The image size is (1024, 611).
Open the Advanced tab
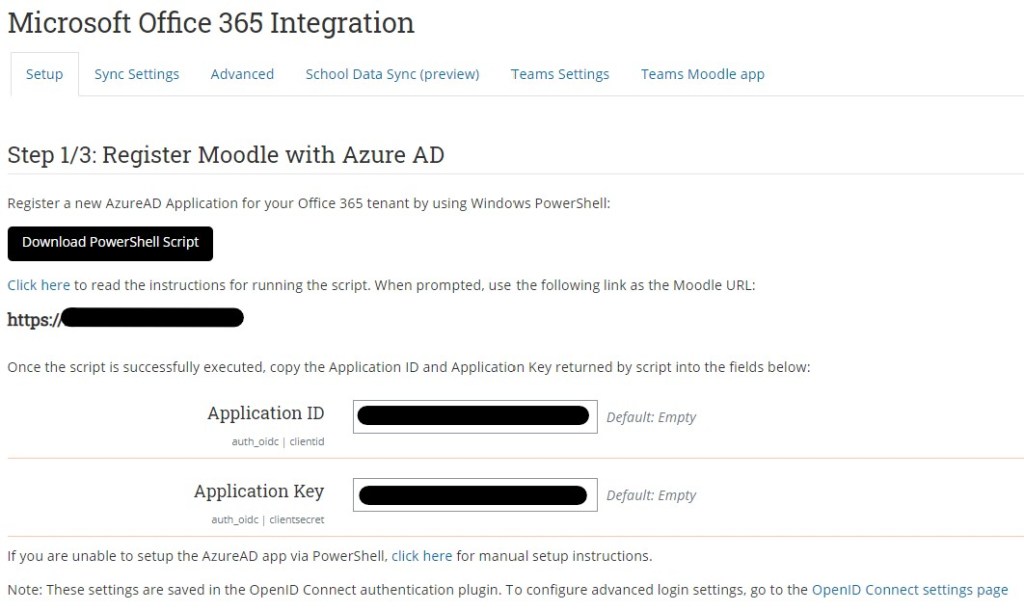tap(242, 74)
